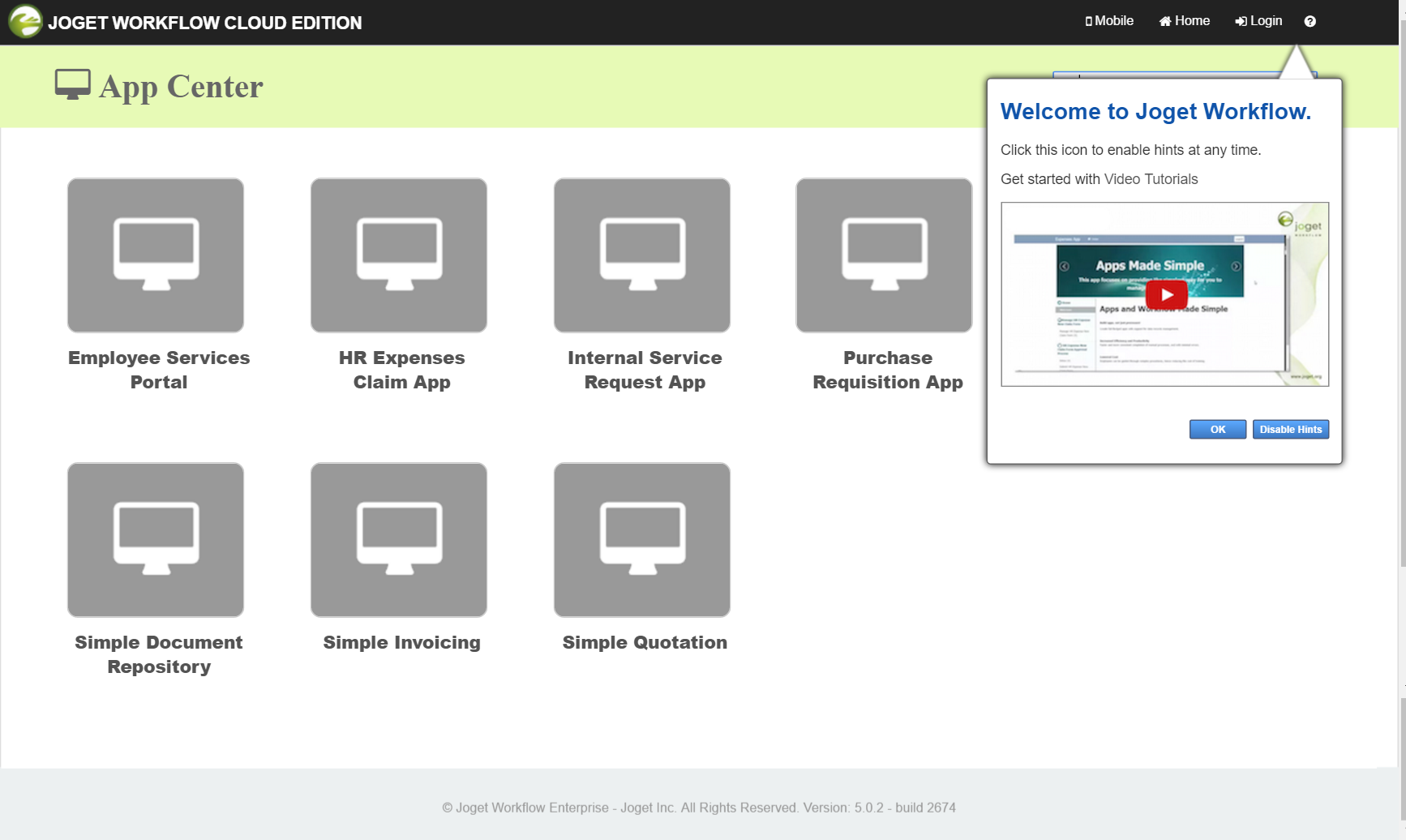Viewport: 1406px width, 840px height.
Task: Click the Purchase Requisition App label
Action: coord(888,370)
